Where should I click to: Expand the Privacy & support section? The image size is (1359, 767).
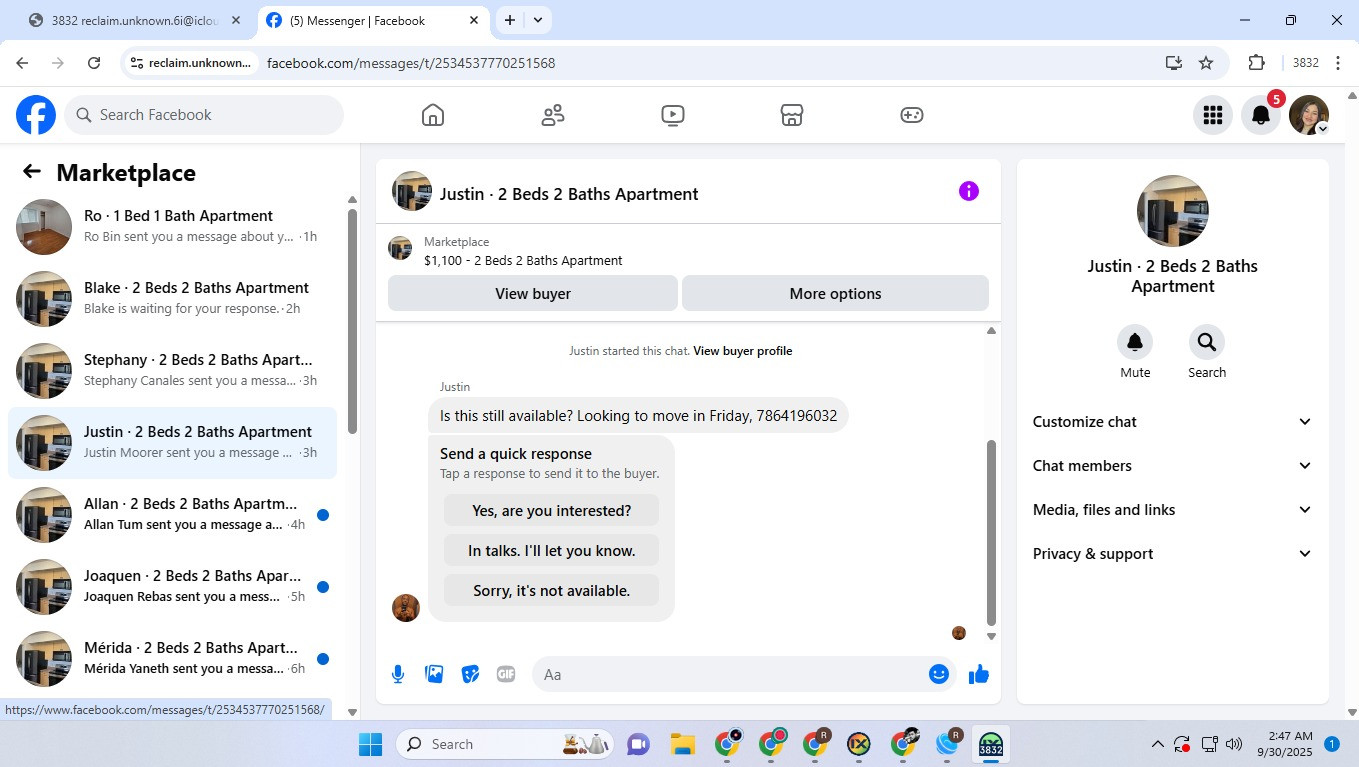point(1172,554)
